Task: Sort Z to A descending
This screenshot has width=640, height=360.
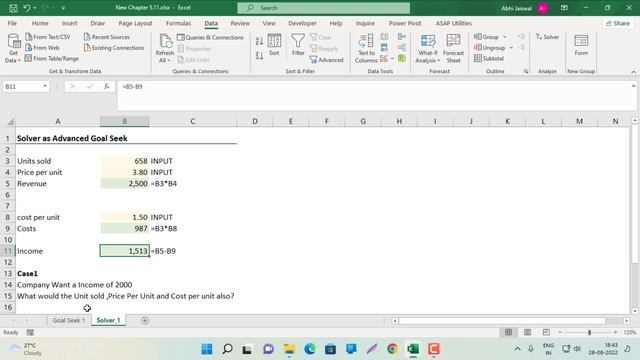Action: click(259, 56)
